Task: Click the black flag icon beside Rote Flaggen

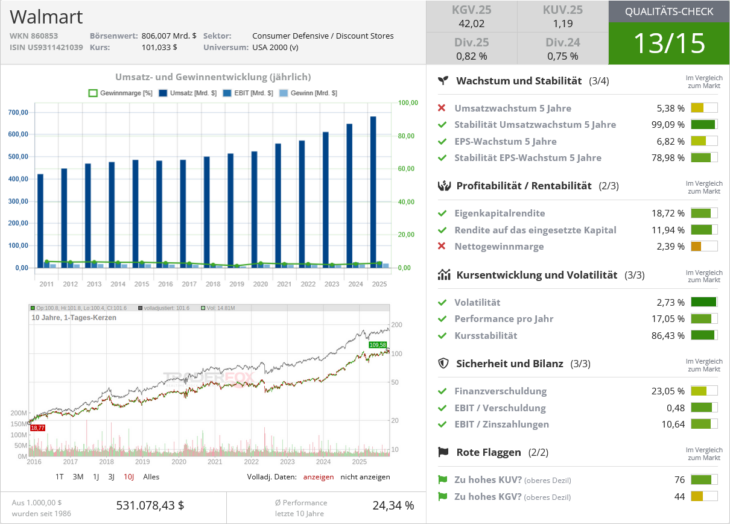Action: click(x=442, y=452)
